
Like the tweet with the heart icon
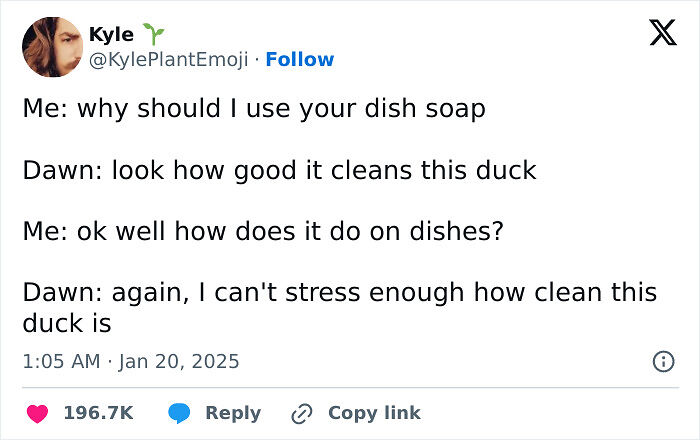coord(36,413)
